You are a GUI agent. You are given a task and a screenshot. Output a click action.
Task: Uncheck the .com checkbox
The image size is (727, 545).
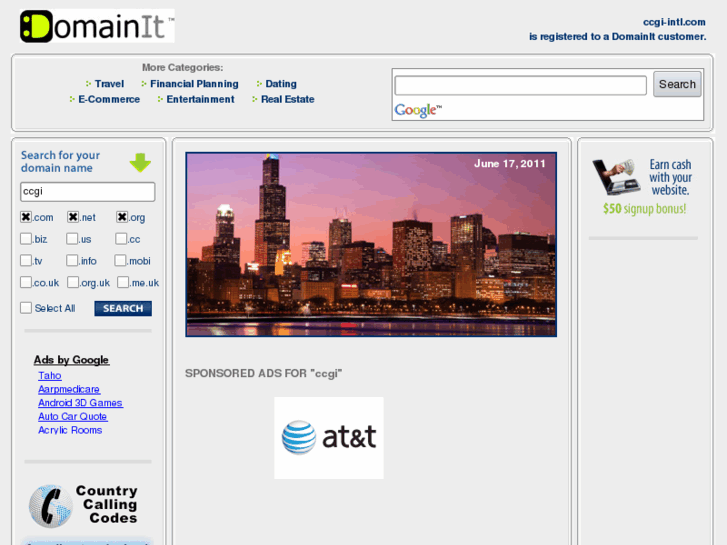(x=26, y=217)
